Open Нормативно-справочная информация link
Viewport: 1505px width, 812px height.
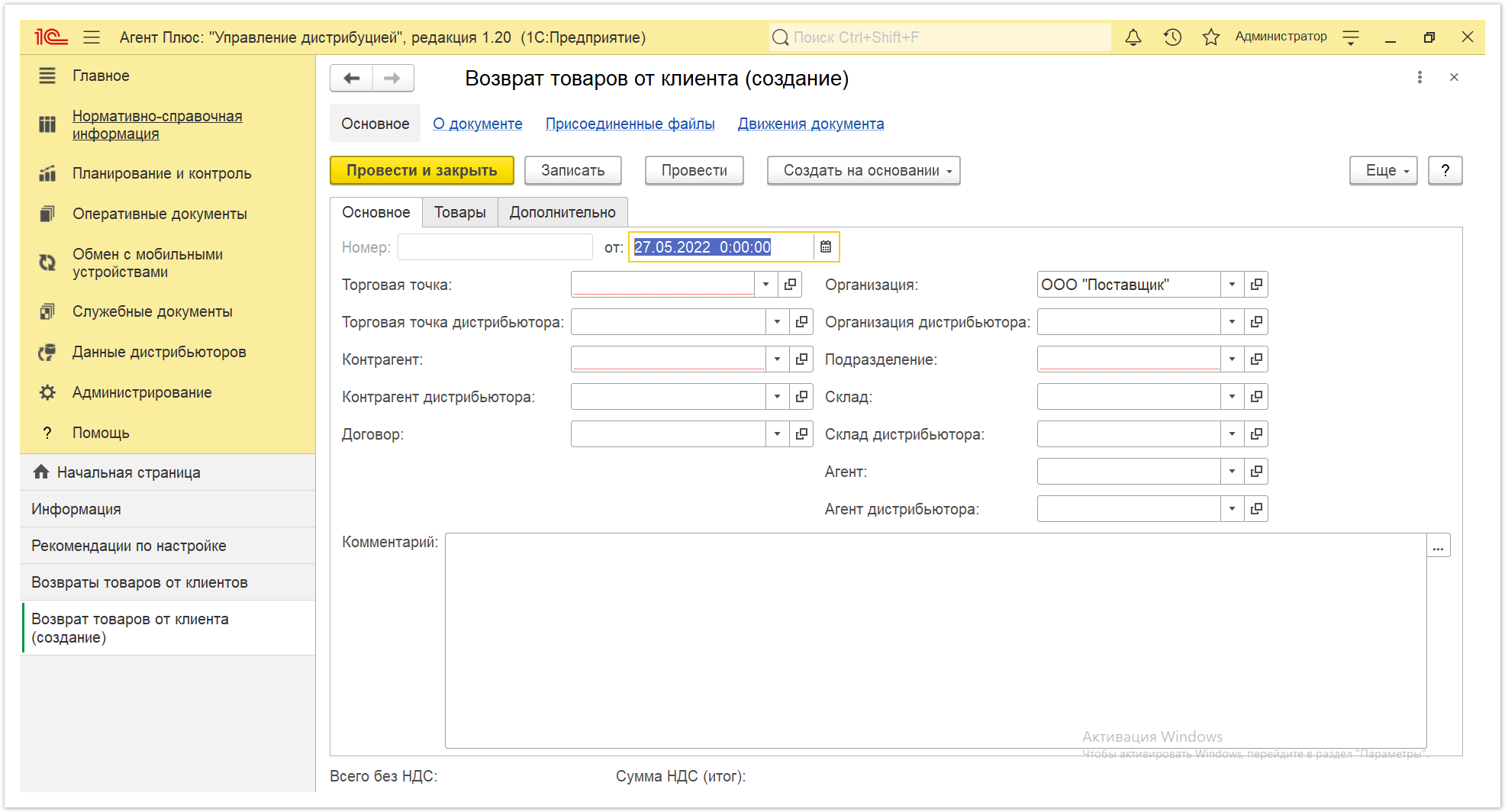[157, 124]
